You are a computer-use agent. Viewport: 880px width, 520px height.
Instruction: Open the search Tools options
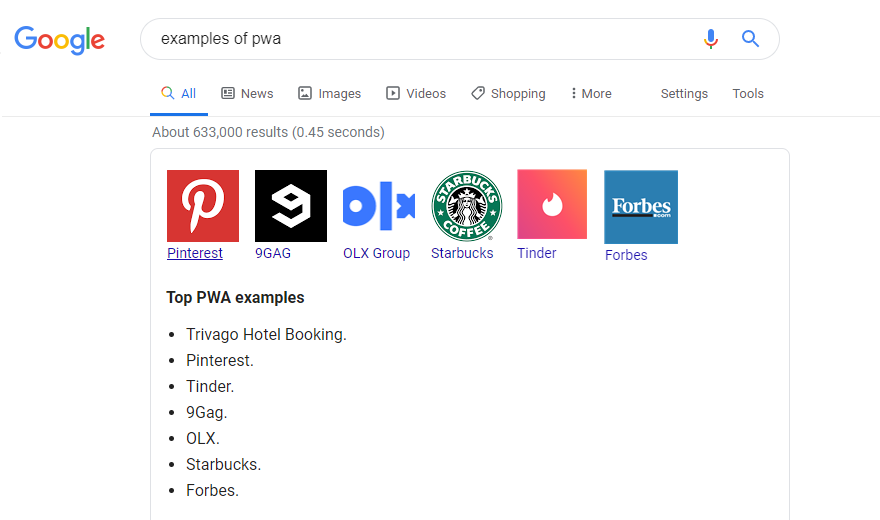748,93
